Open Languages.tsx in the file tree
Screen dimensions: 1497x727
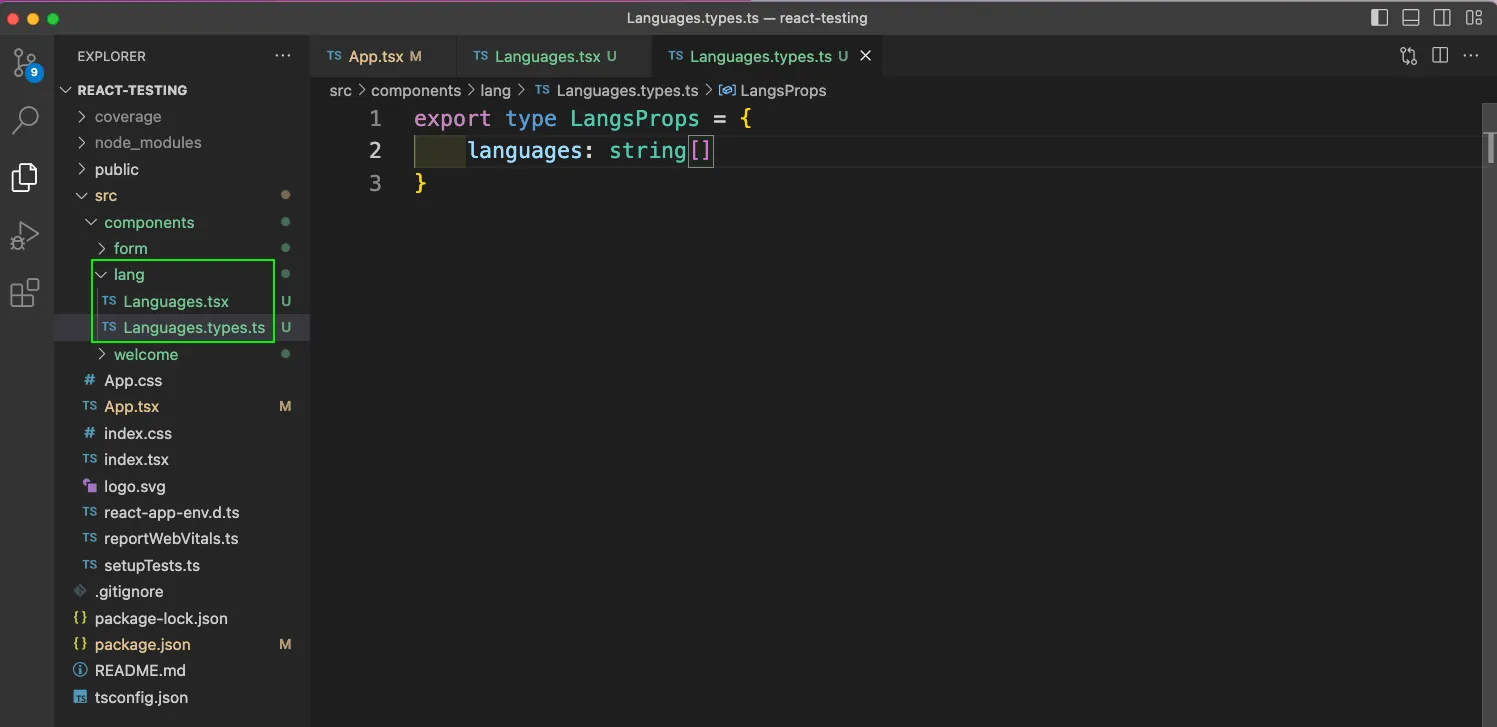pos(182,302)
